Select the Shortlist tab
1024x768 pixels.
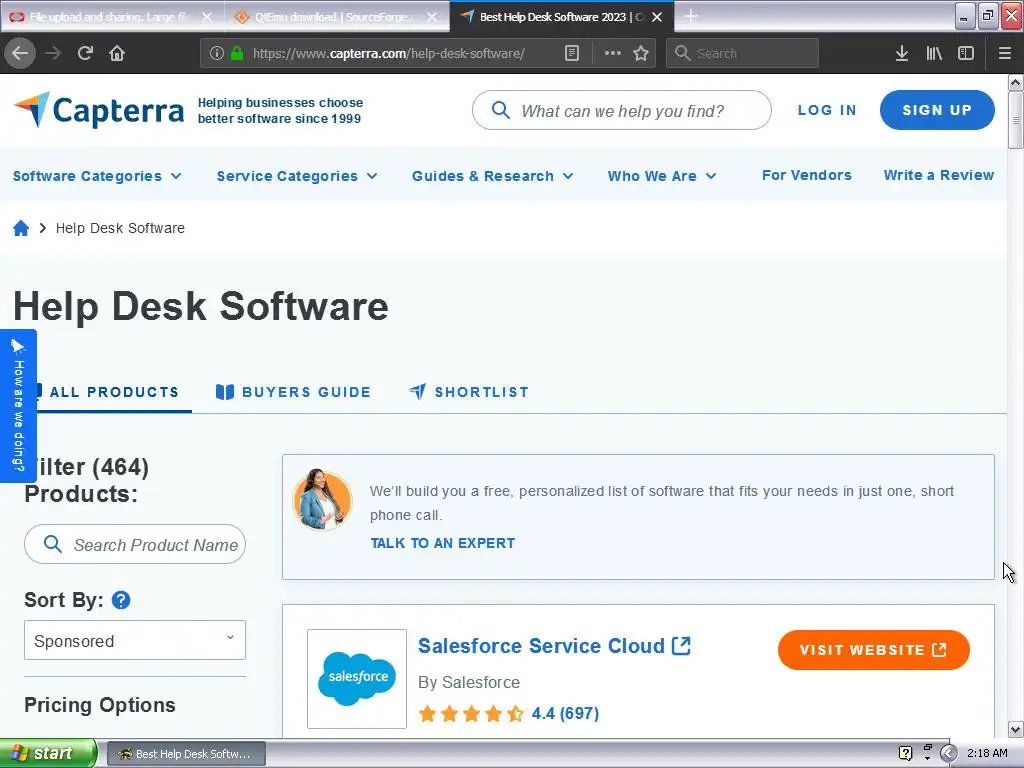point(469,392)
